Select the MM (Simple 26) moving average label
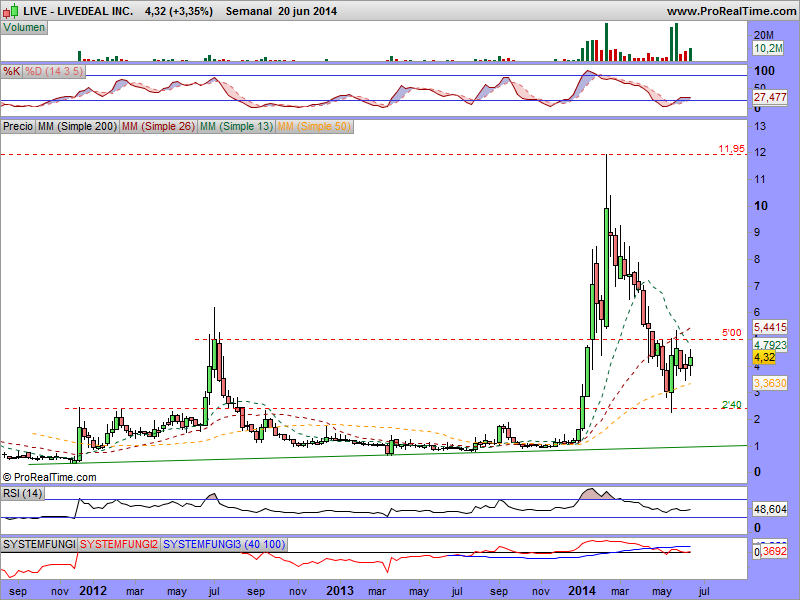 (x=158, y=126)
